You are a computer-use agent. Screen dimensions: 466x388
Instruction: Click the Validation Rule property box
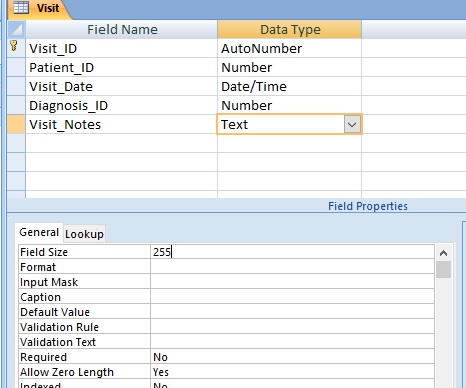(x=292, y=327)
